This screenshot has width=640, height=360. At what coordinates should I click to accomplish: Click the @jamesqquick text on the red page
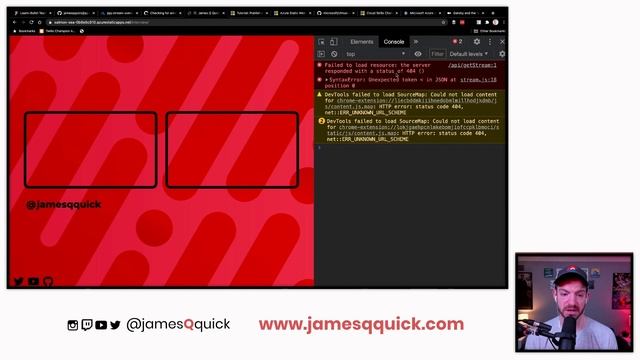[x=63, y=204]
